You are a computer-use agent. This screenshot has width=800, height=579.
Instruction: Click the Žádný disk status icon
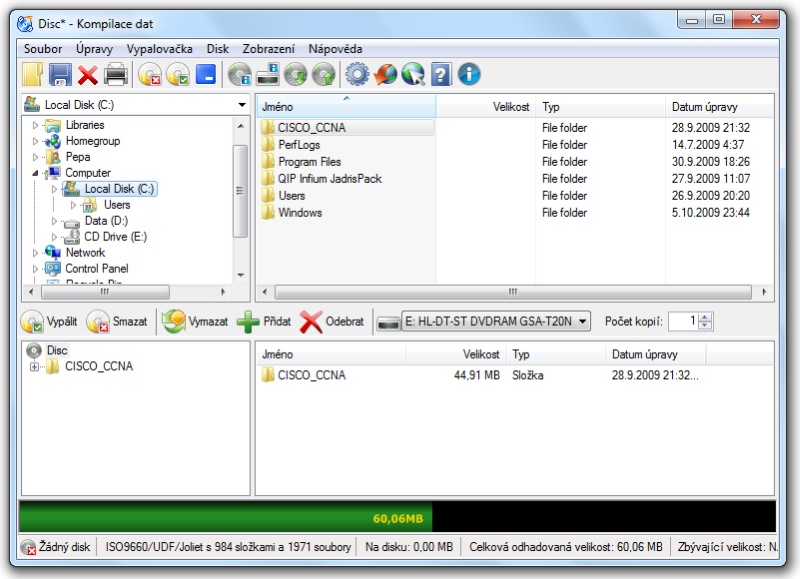point(29,547)
